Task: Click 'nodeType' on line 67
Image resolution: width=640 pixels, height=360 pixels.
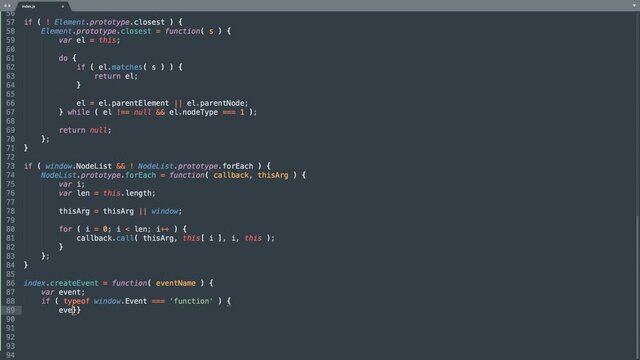Action: [x=200, y=112]
